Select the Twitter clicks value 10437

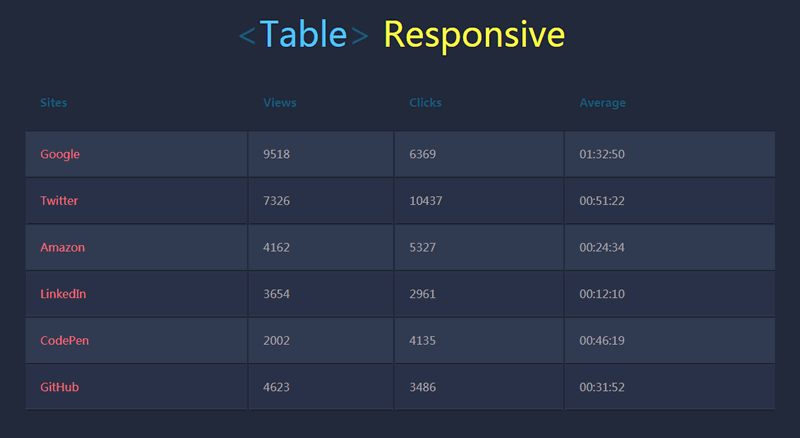point(426,201)
